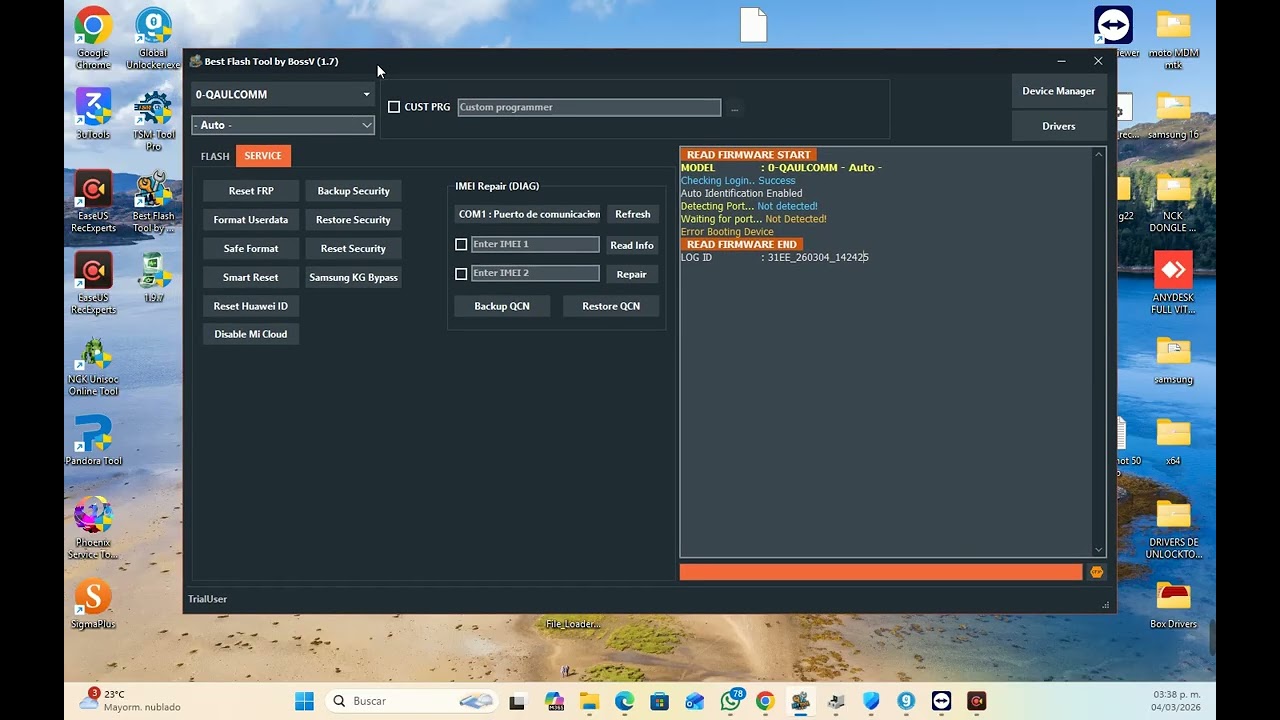Click the Read Info button

(632, 245)
